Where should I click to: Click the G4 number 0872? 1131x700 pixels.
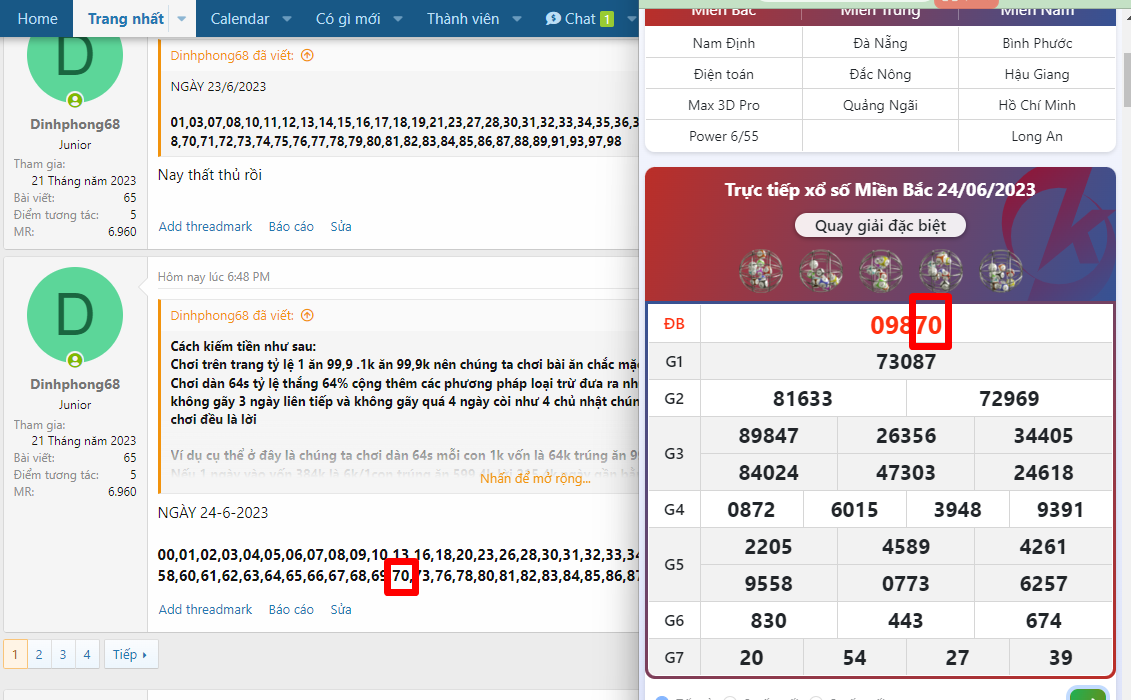751,509
